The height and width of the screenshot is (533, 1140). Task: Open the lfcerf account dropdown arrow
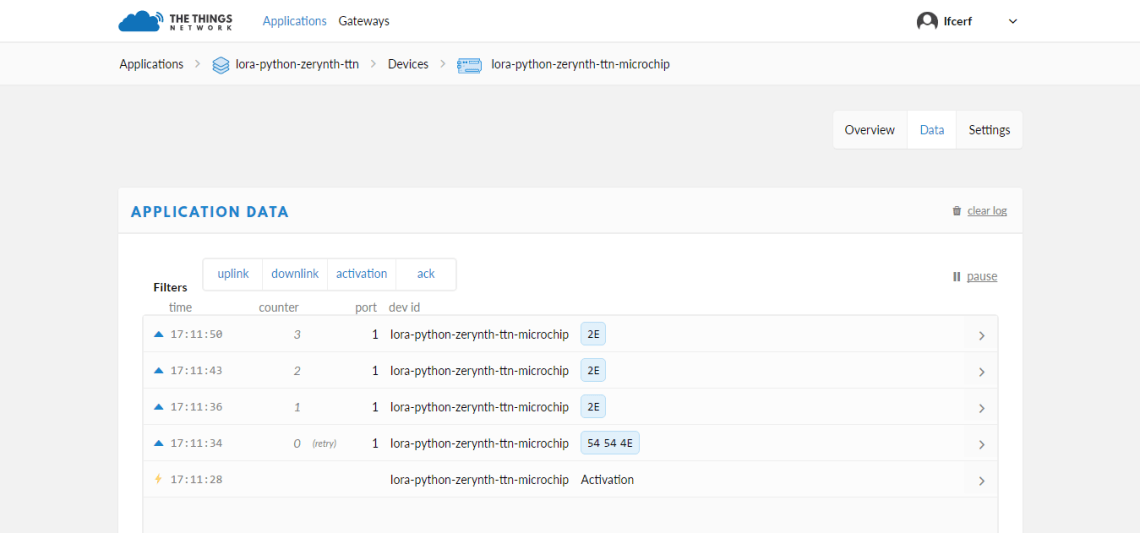tap(1013, 22)
